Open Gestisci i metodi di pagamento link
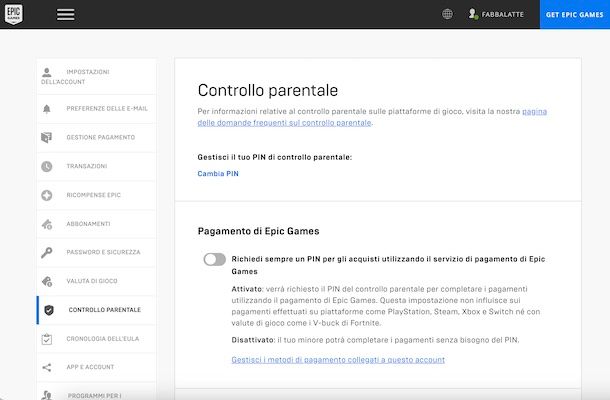610x400 pixels. pyautogui.click(x=338, y=360)
